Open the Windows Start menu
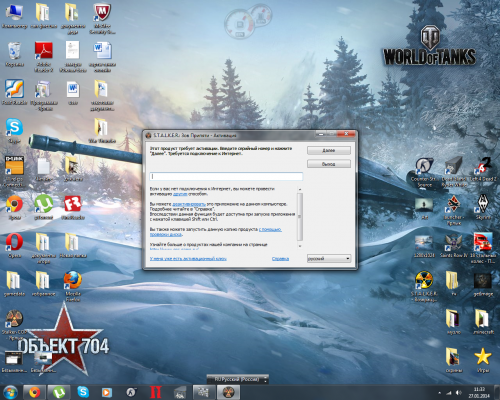 [11, 393]
